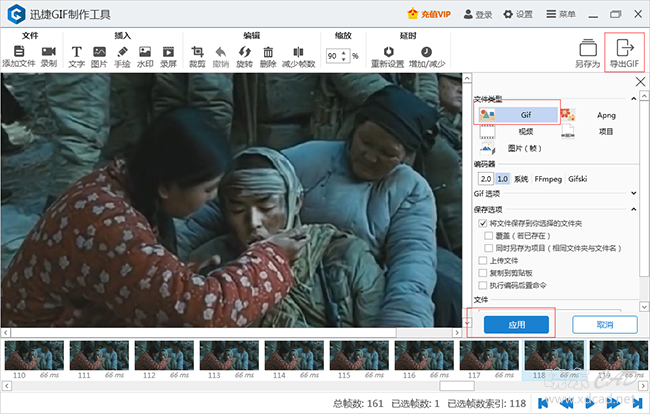Viewport: 650px width, 414px height.
Task: Click the 导出GIF export icon
Action: 624,48
